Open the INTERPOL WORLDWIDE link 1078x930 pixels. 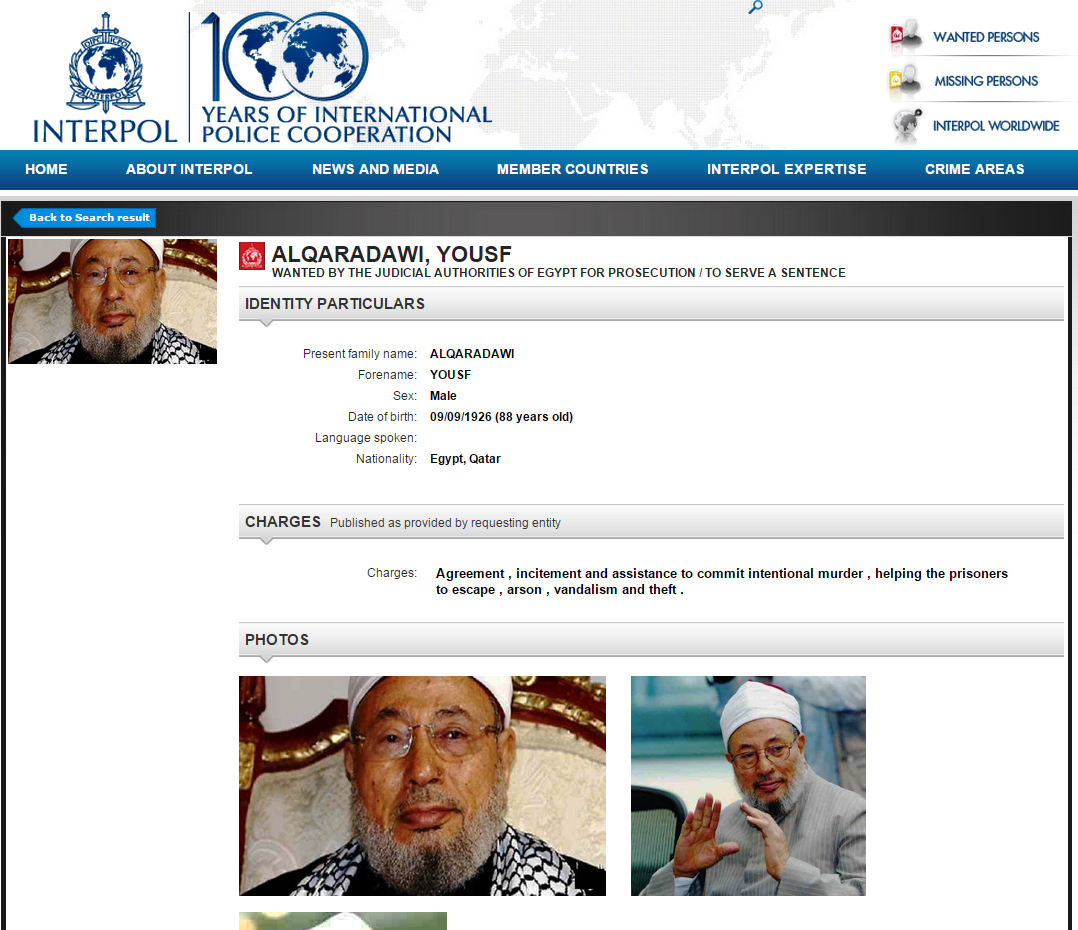(x=996, y=126)
